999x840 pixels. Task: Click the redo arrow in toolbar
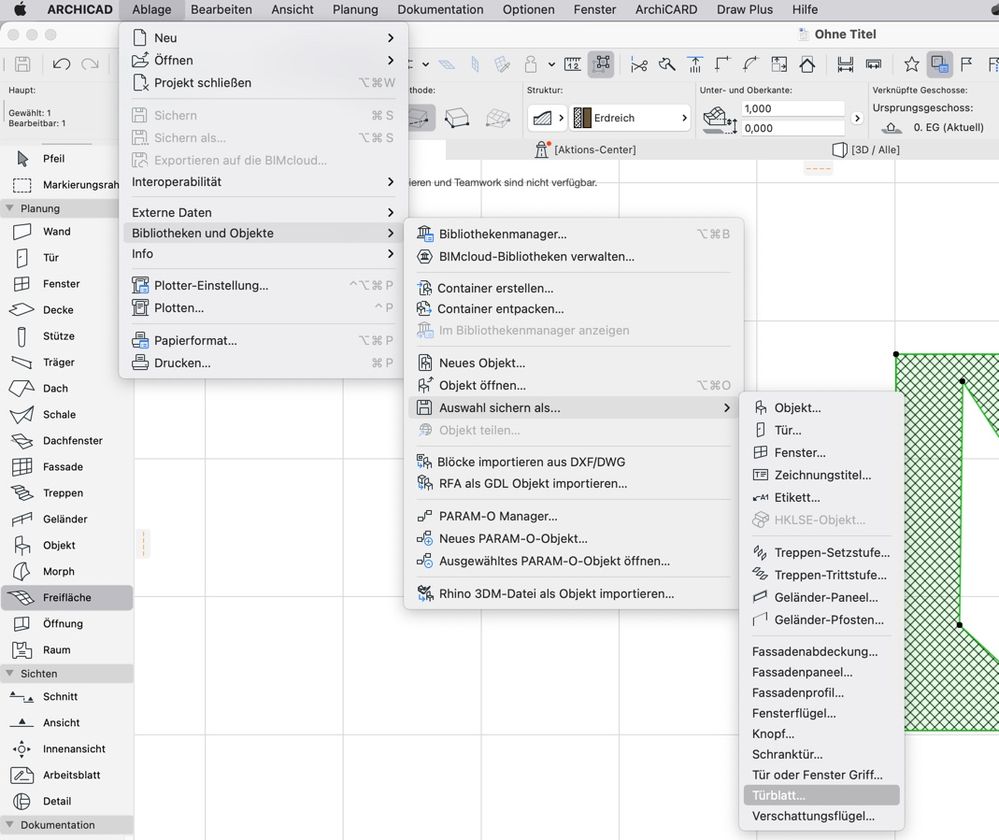pos(90,64)
